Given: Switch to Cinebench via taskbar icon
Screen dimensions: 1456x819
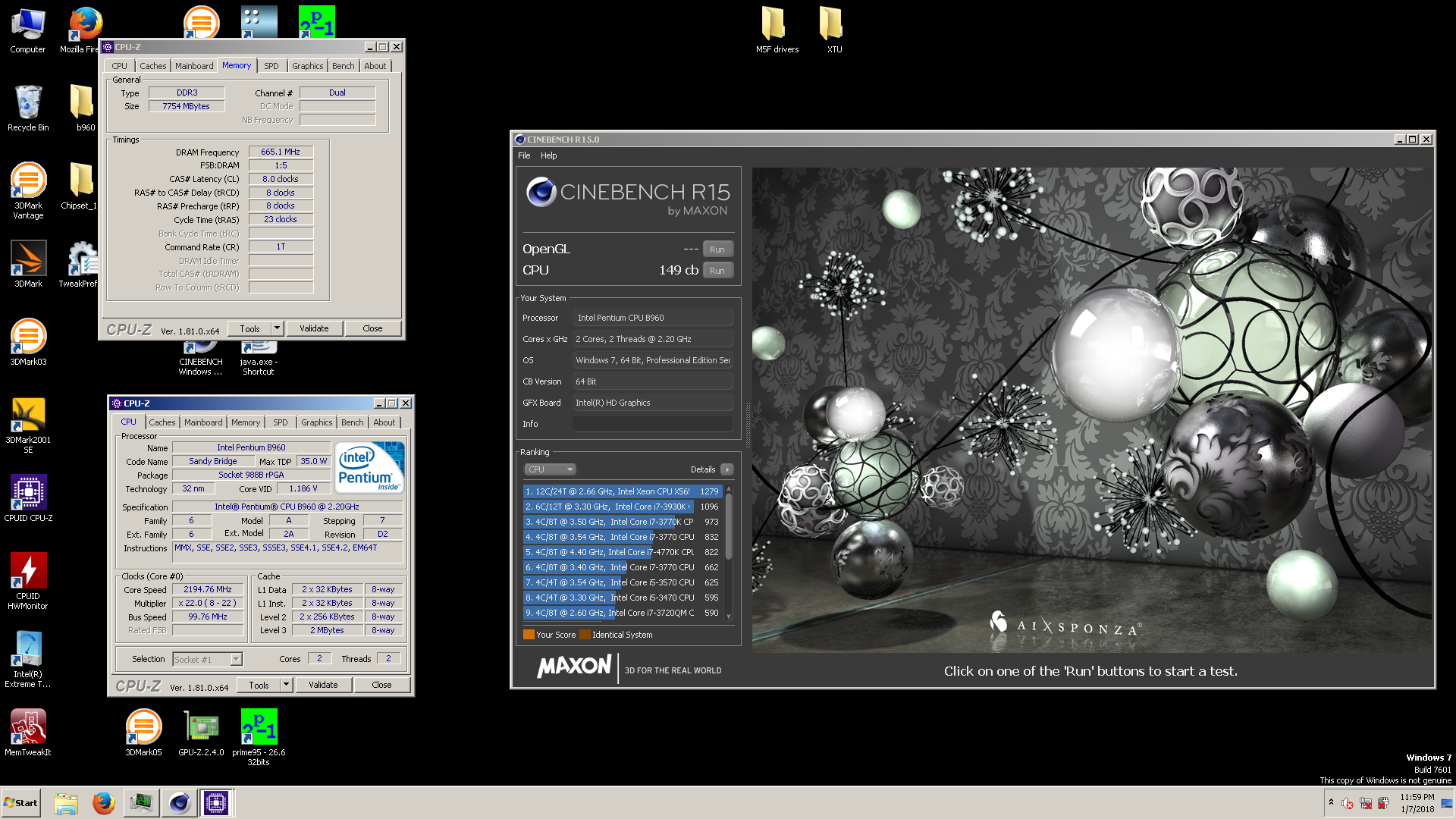Looking at the screenshot, I should tap(179, 802).
